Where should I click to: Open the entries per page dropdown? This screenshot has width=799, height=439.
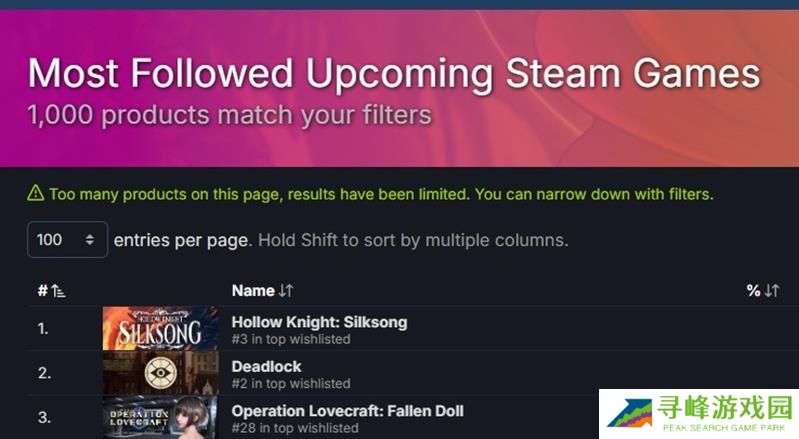pyautogui.click(x=67, y=239)
